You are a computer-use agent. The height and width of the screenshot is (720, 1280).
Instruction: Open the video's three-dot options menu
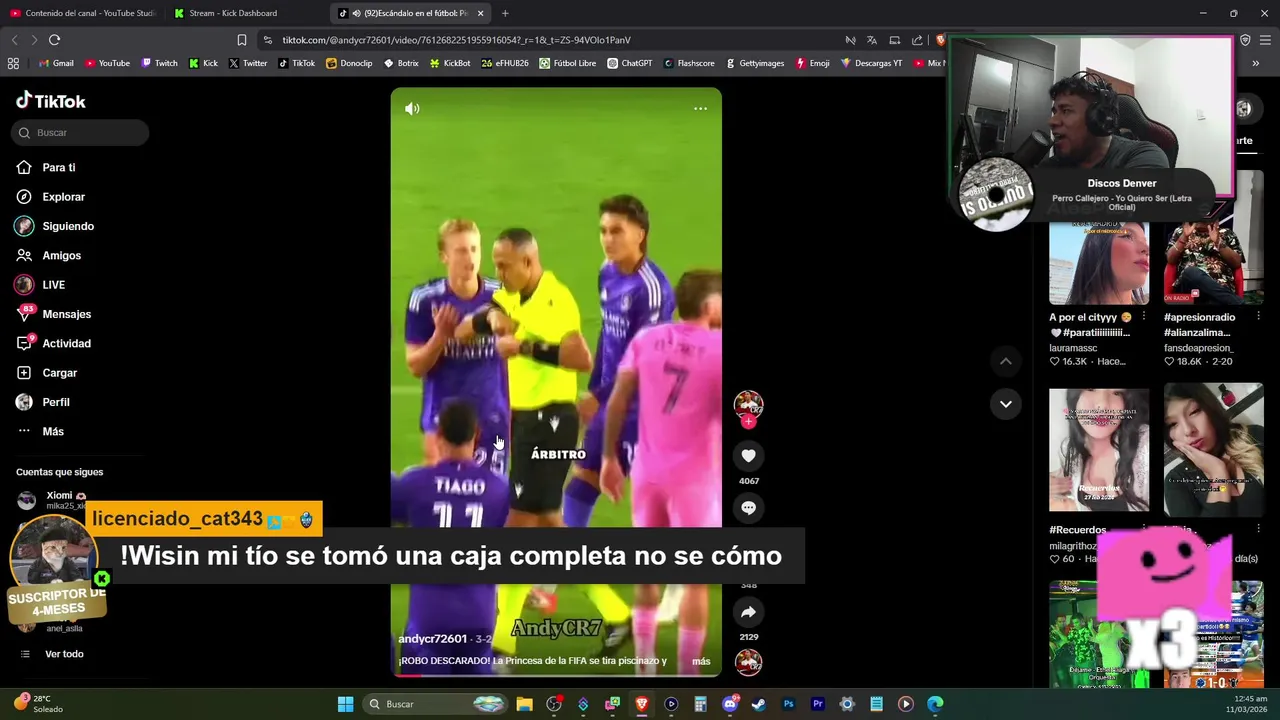tap(700, 108)
